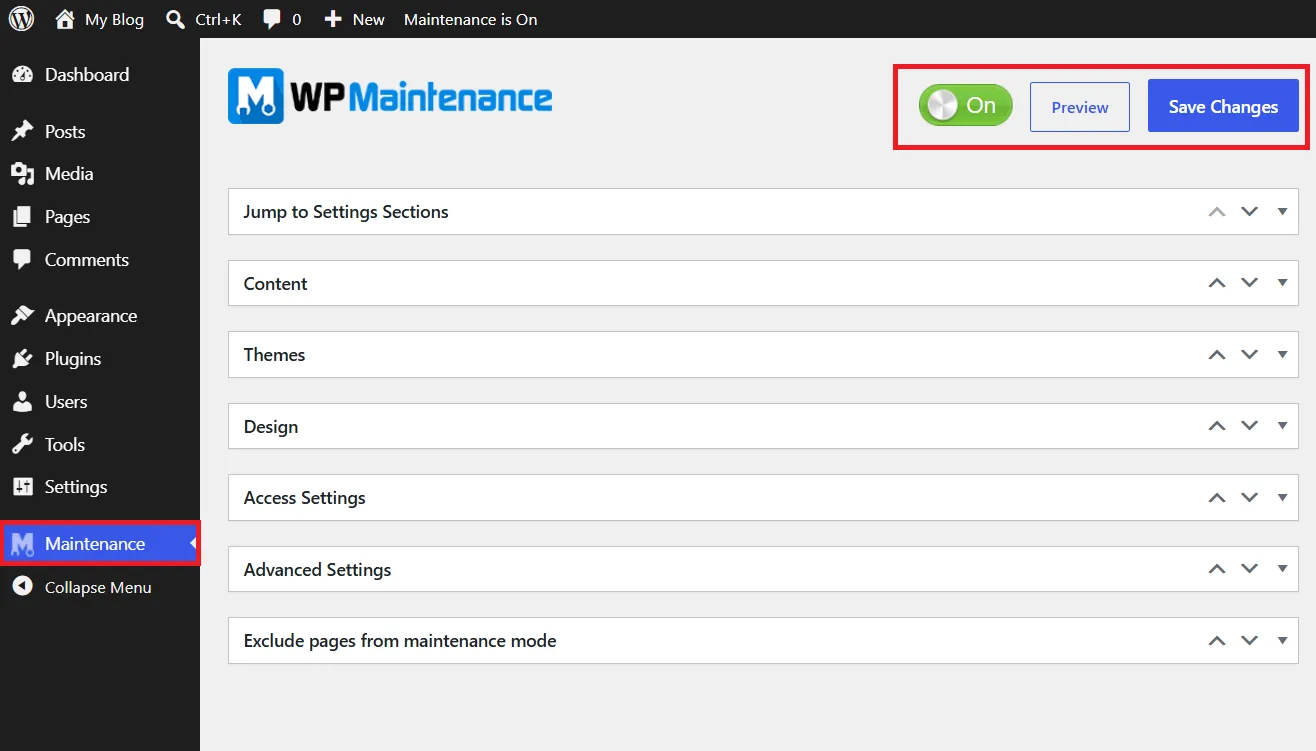Toggle the maintenance mode On switch
Screen dimensions: 1316x751
coord(966,105)
